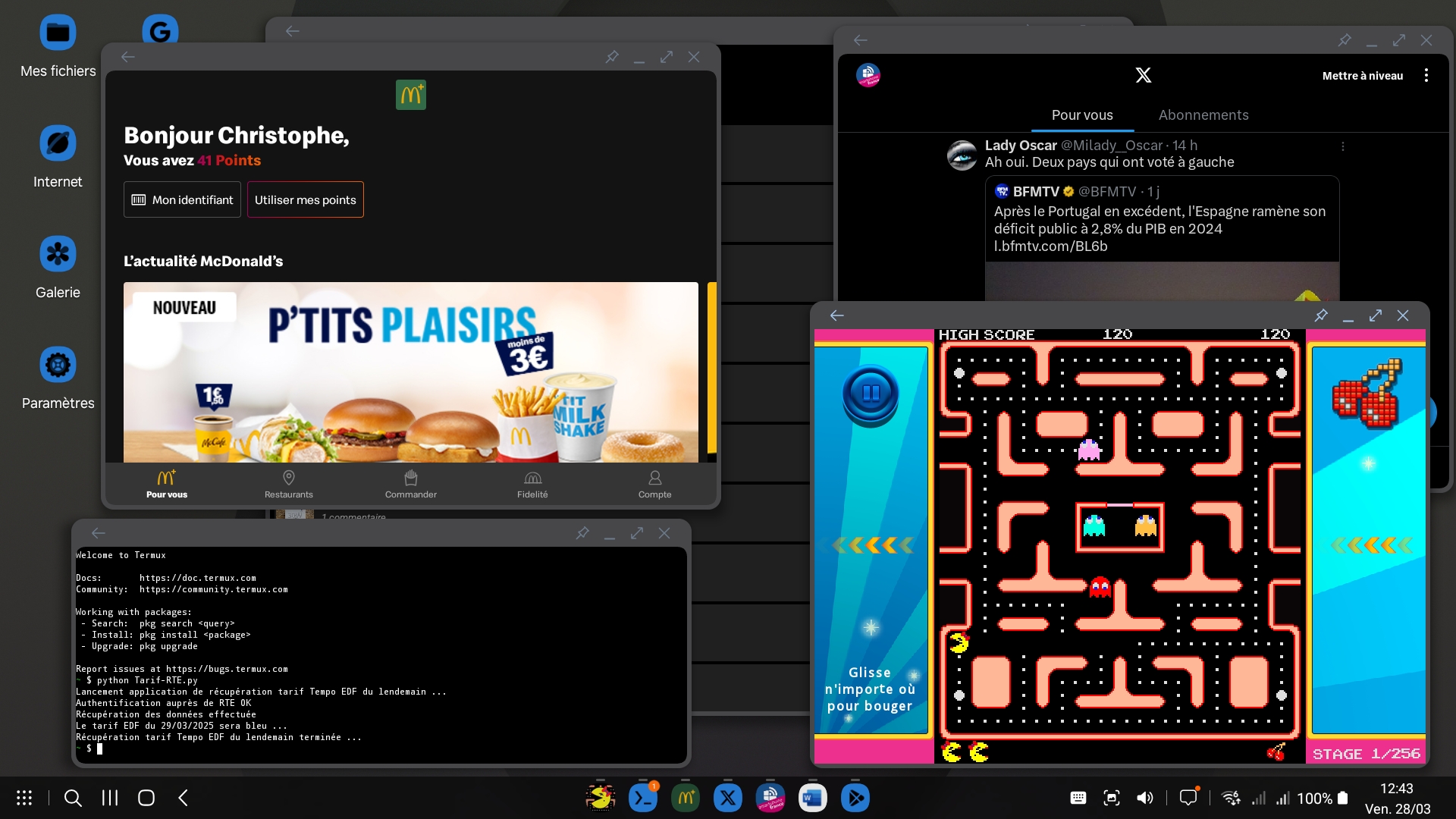Click HIGH SCORE label in game

click(x=987, y=334)
